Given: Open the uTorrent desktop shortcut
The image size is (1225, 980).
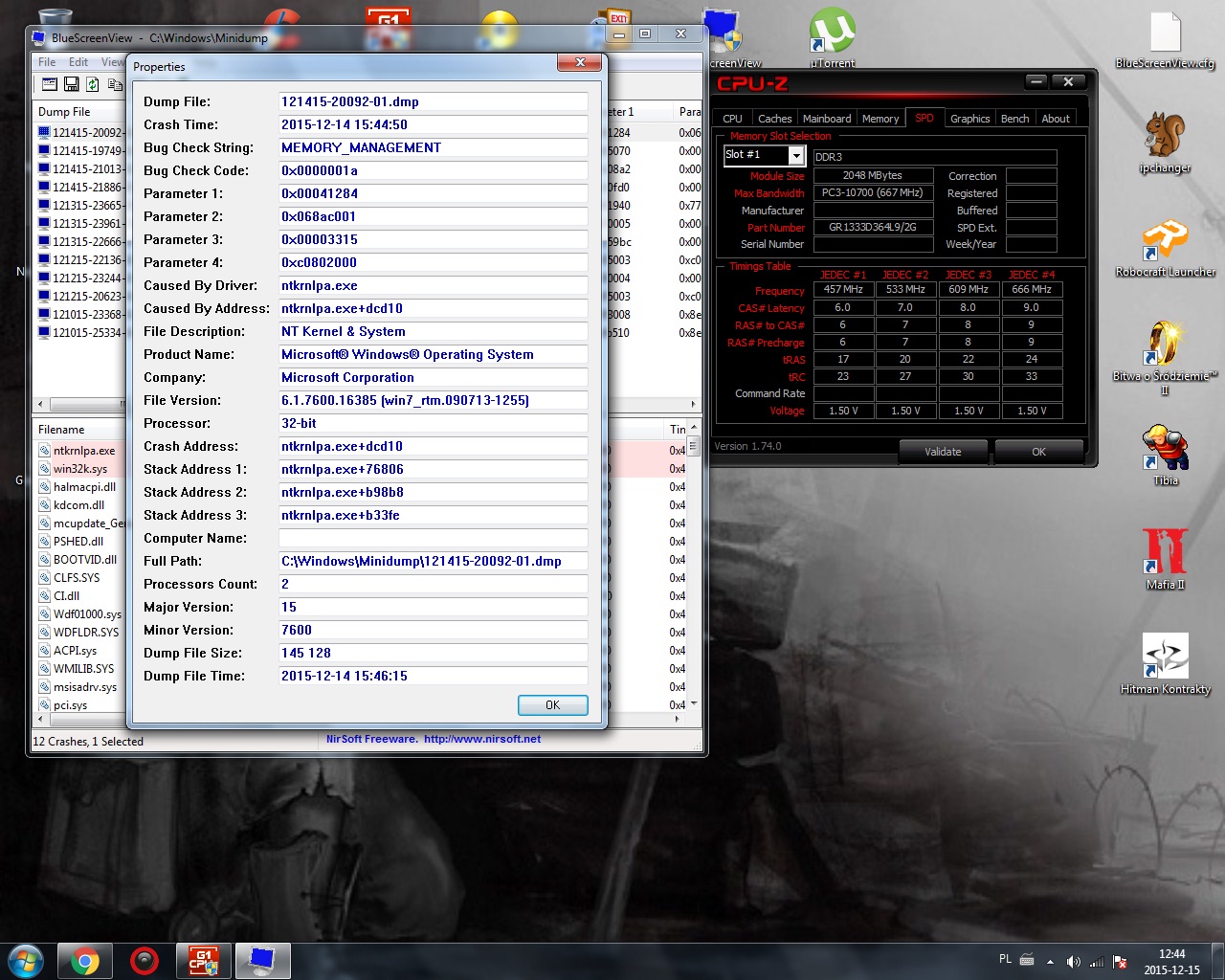Looking at the screenshot, I should tap(833, 38).
